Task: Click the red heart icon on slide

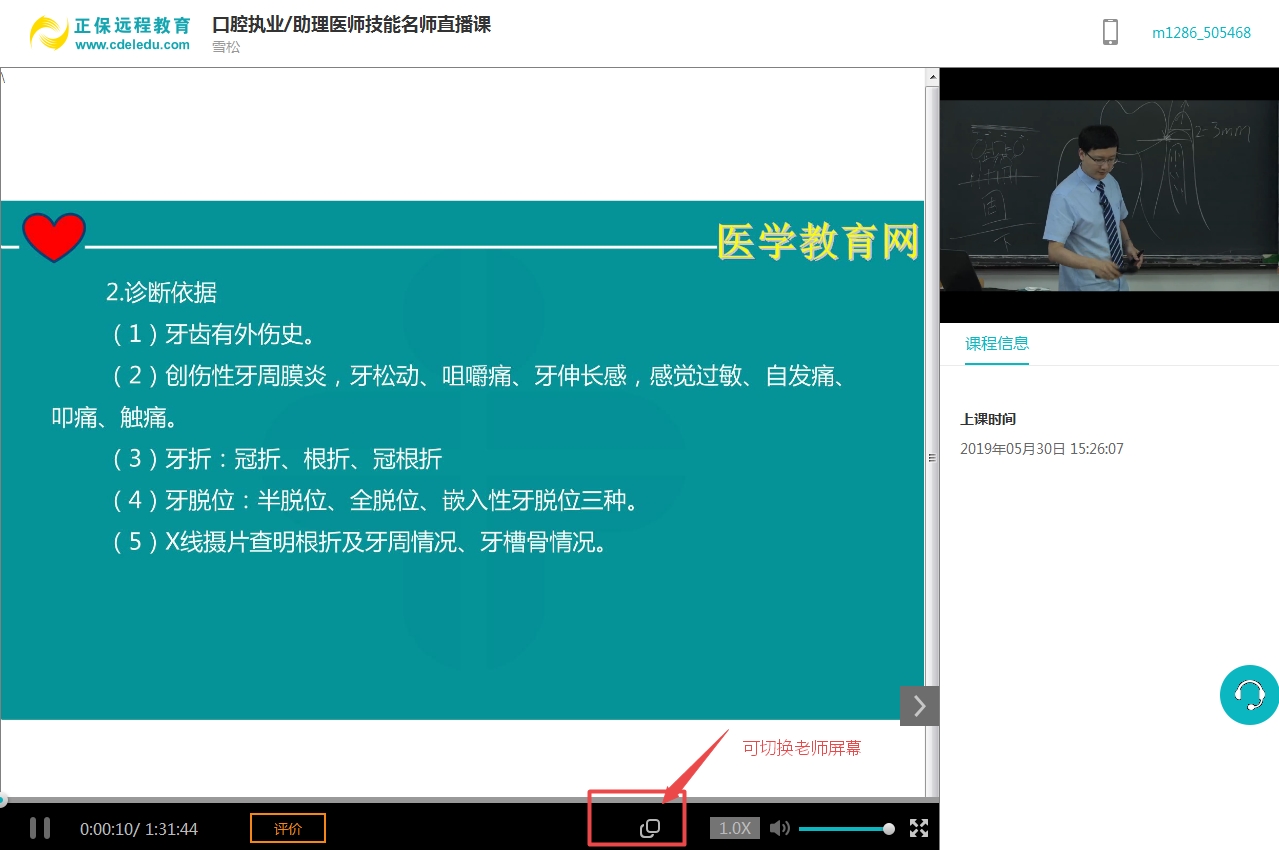Action: (x=54, y=238)
